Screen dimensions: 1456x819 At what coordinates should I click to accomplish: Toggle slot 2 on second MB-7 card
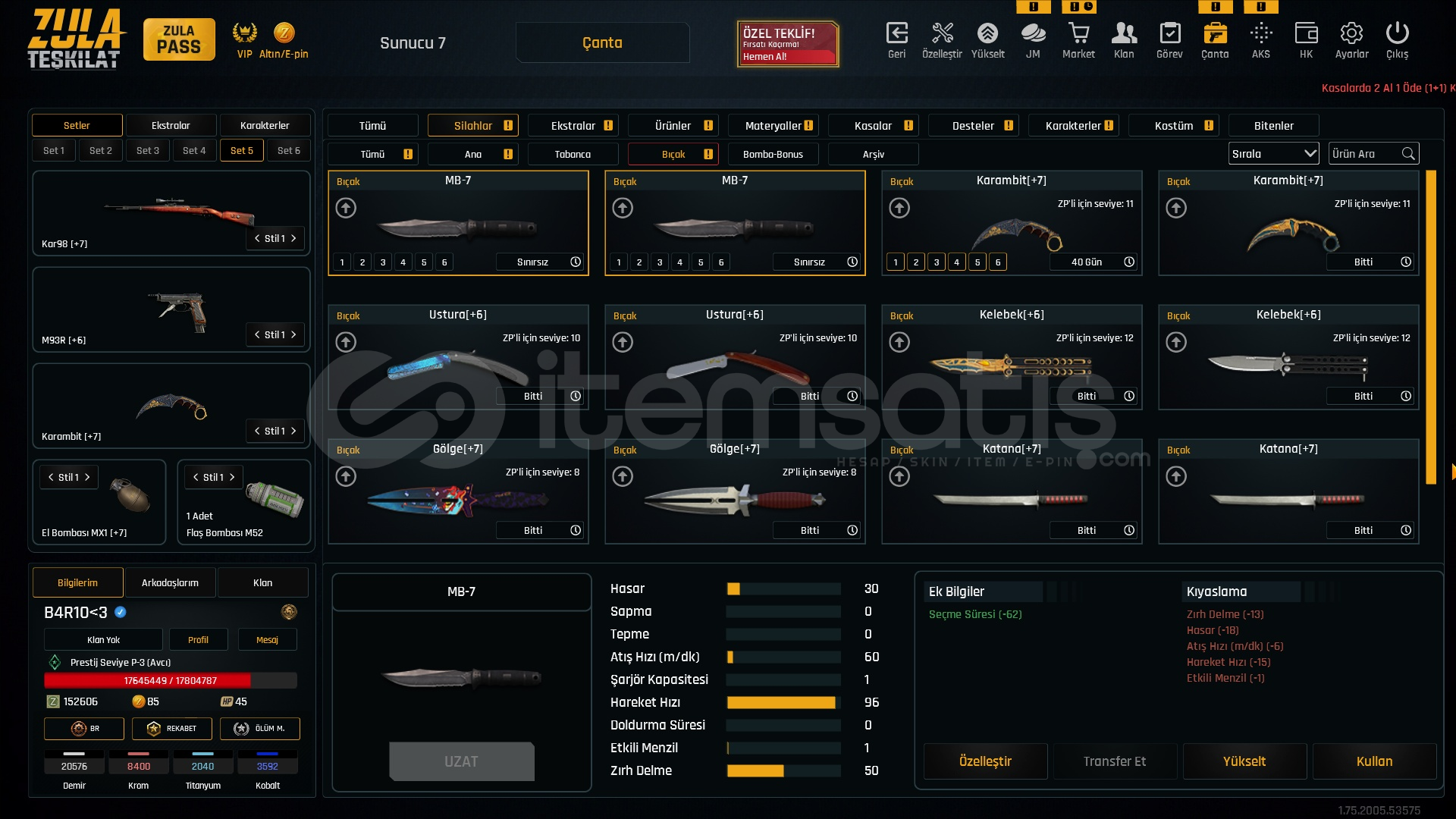tap(639, 262)
